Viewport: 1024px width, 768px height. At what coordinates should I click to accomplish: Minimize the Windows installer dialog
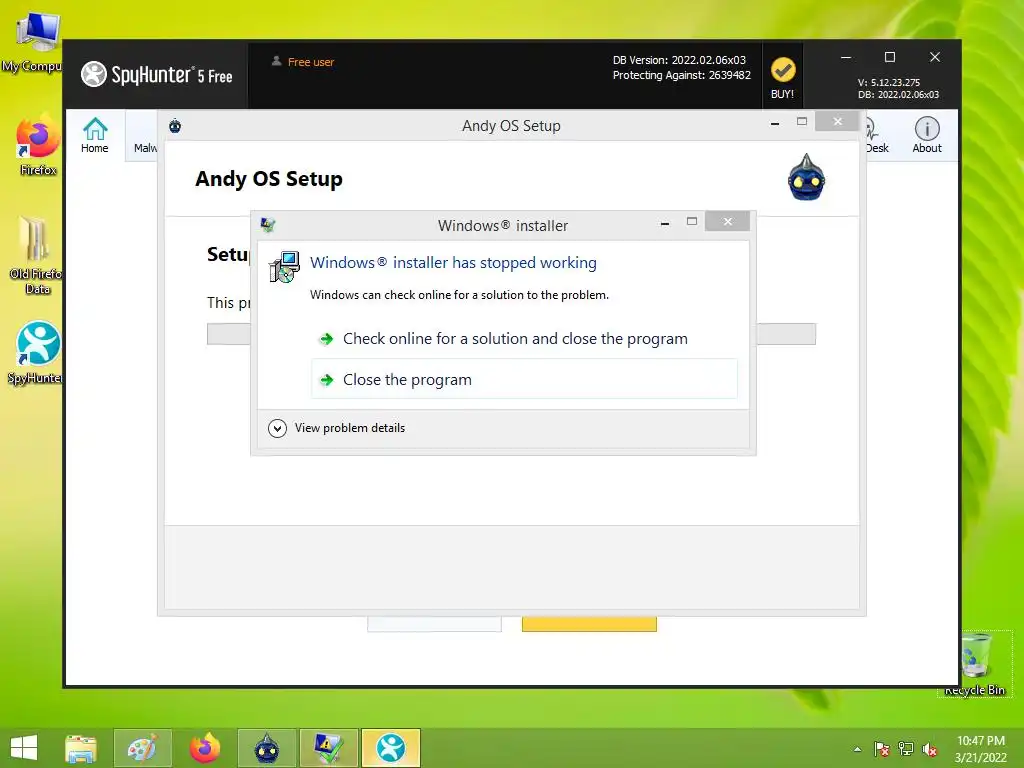click(665, 223)
